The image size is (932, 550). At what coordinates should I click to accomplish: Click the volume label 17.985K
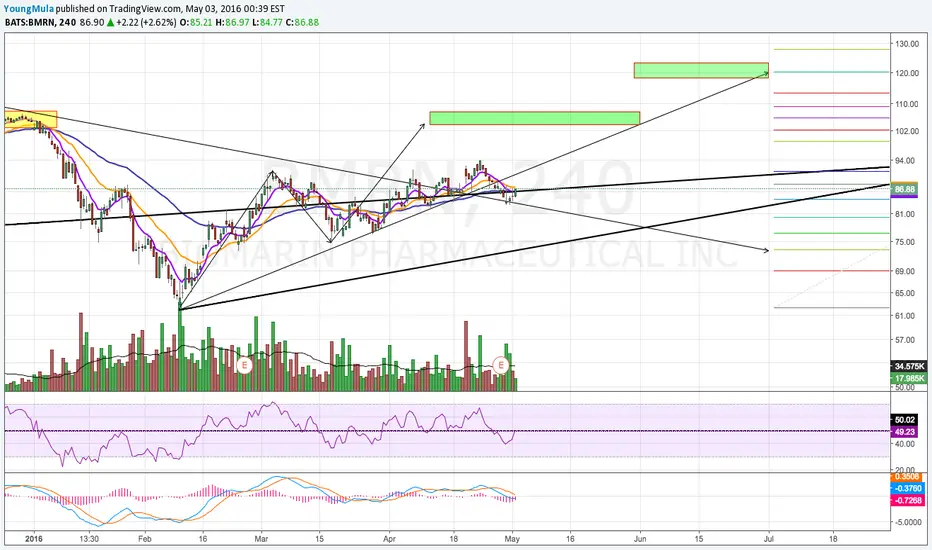908,378
